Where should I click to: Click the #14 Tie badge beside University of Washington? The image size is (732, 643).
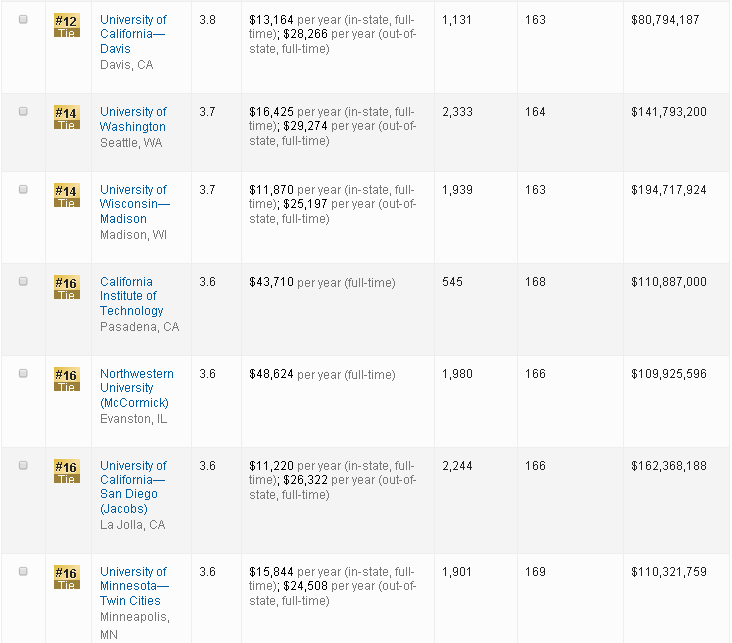tap(66, 117)
